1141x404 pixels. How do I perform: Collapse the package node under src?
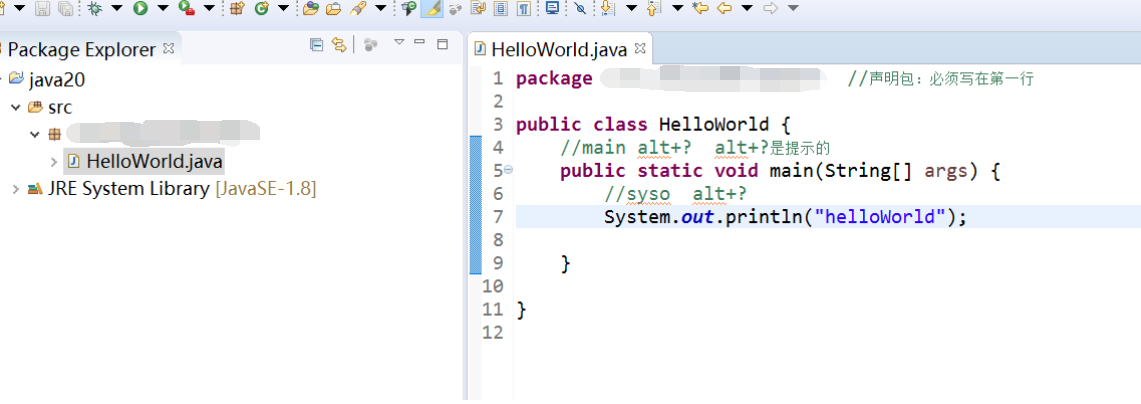coord(34,134)
